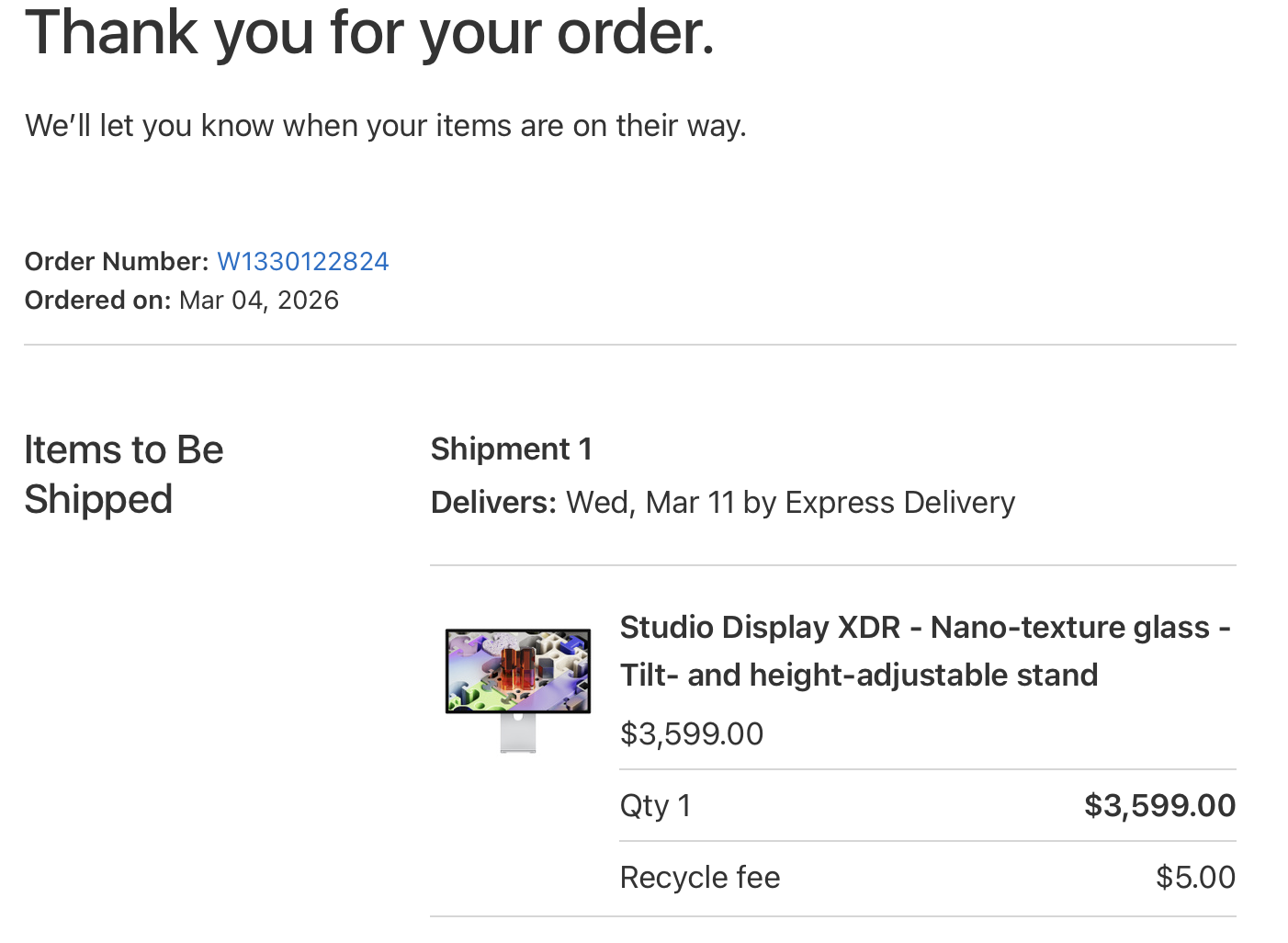Click the "Ordered on:" label
The image size is (1288, 943).
pos(97,301)
